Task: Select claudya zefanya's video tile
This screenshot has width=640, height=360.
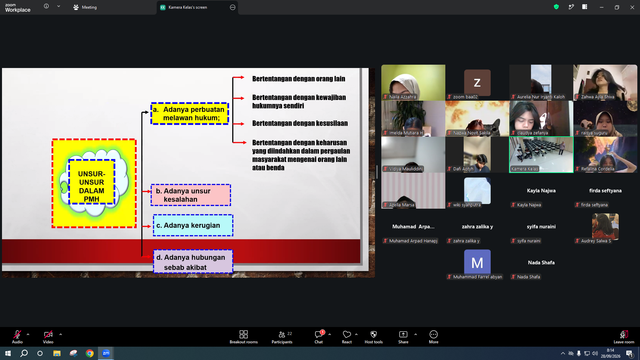Action: [541, 118]
